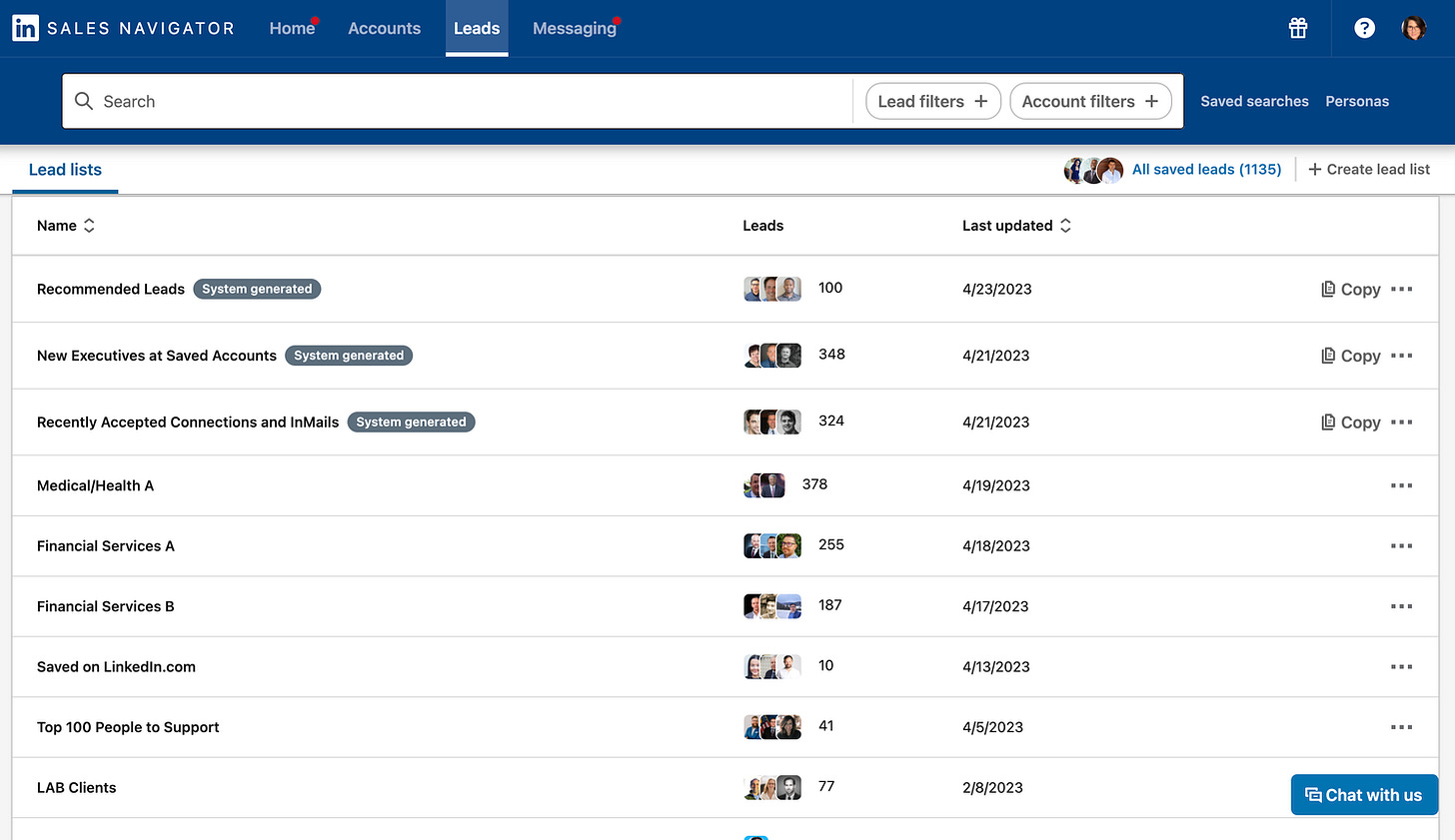1455x840 pixels.
Task: Click Create lead list
Action: (x=1369, y=170)
